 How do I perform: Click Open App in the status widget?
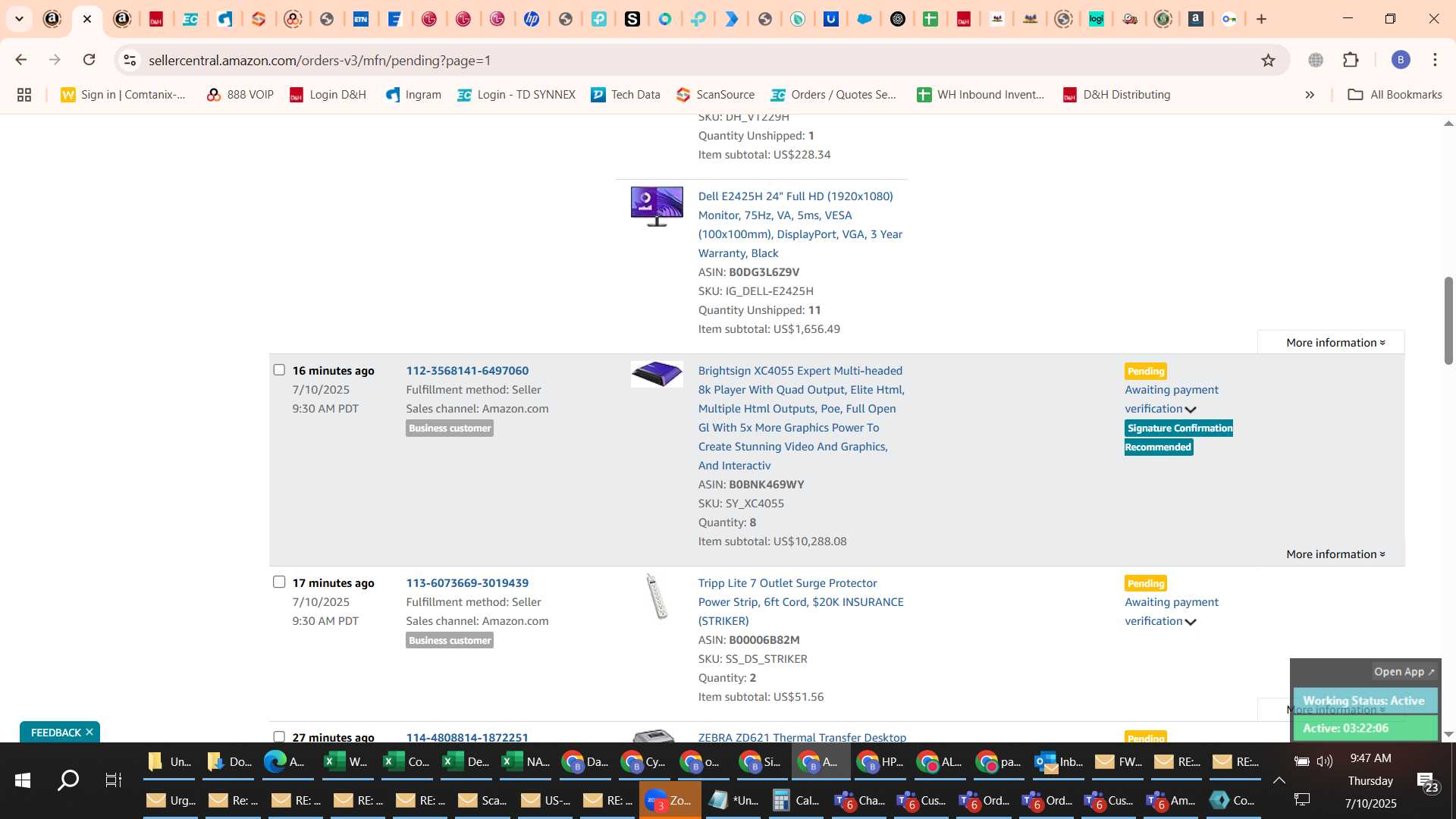1404,672
